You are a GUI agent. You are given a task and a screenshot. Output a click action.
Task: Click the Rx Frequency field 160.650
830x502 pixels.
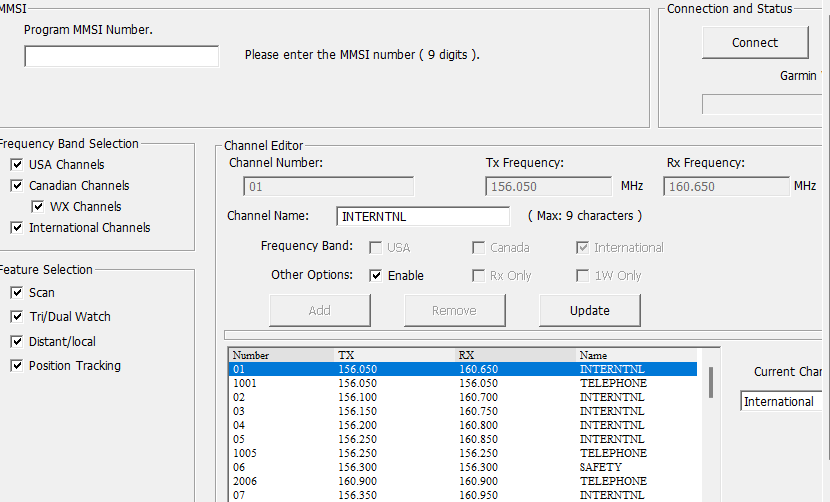pos(726,186)
